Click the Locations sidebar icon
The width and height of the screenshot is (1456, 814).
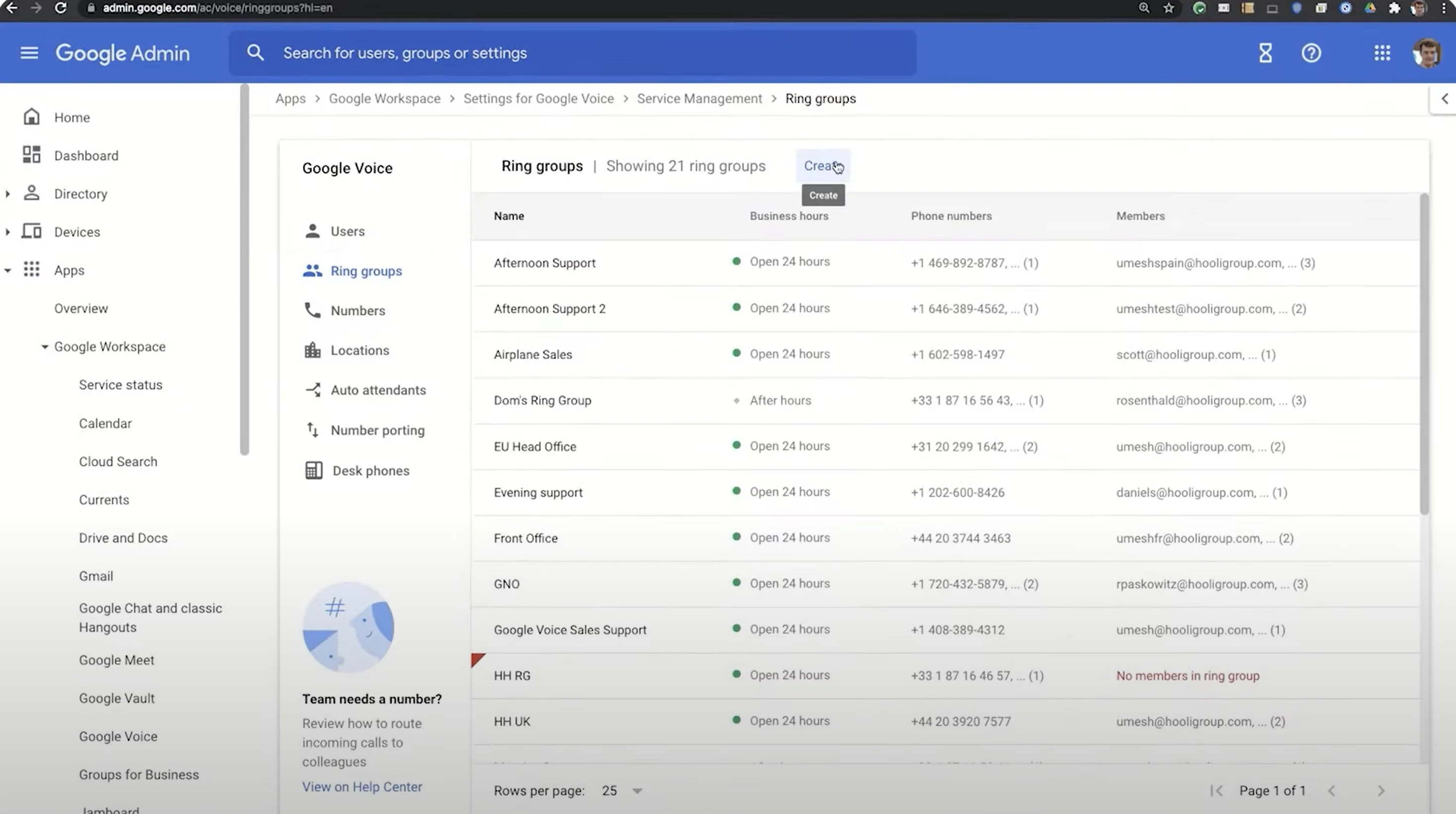point(312,350)
